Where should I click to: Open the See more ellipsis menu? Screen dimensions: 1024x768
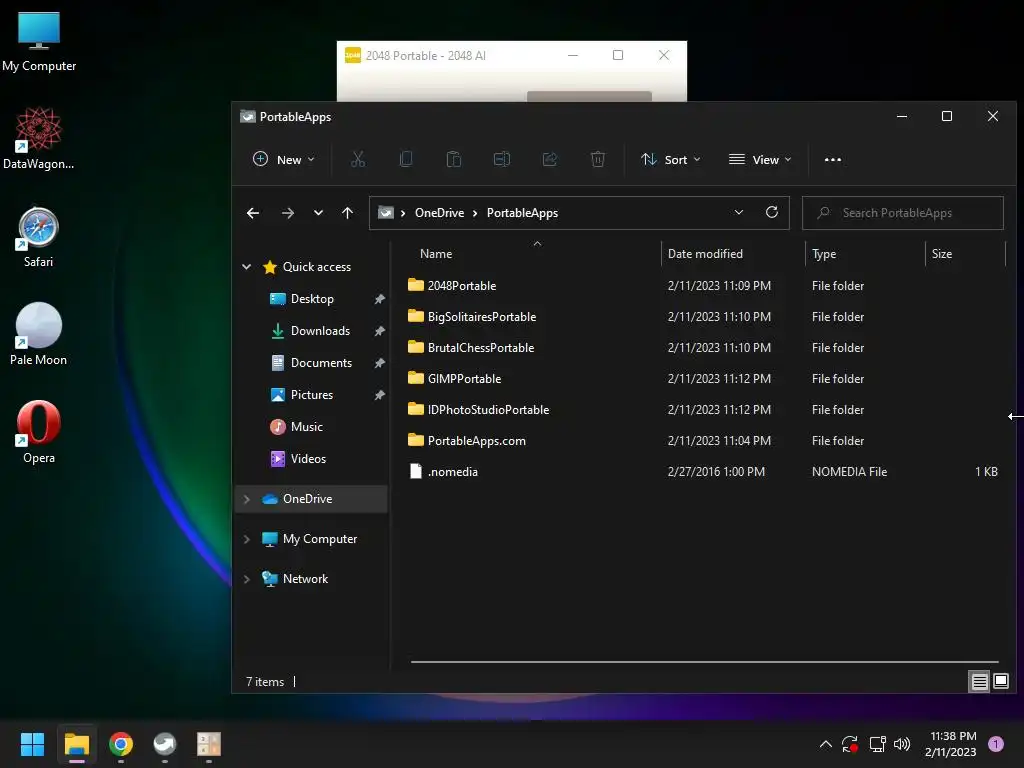(x=833, y=159)
